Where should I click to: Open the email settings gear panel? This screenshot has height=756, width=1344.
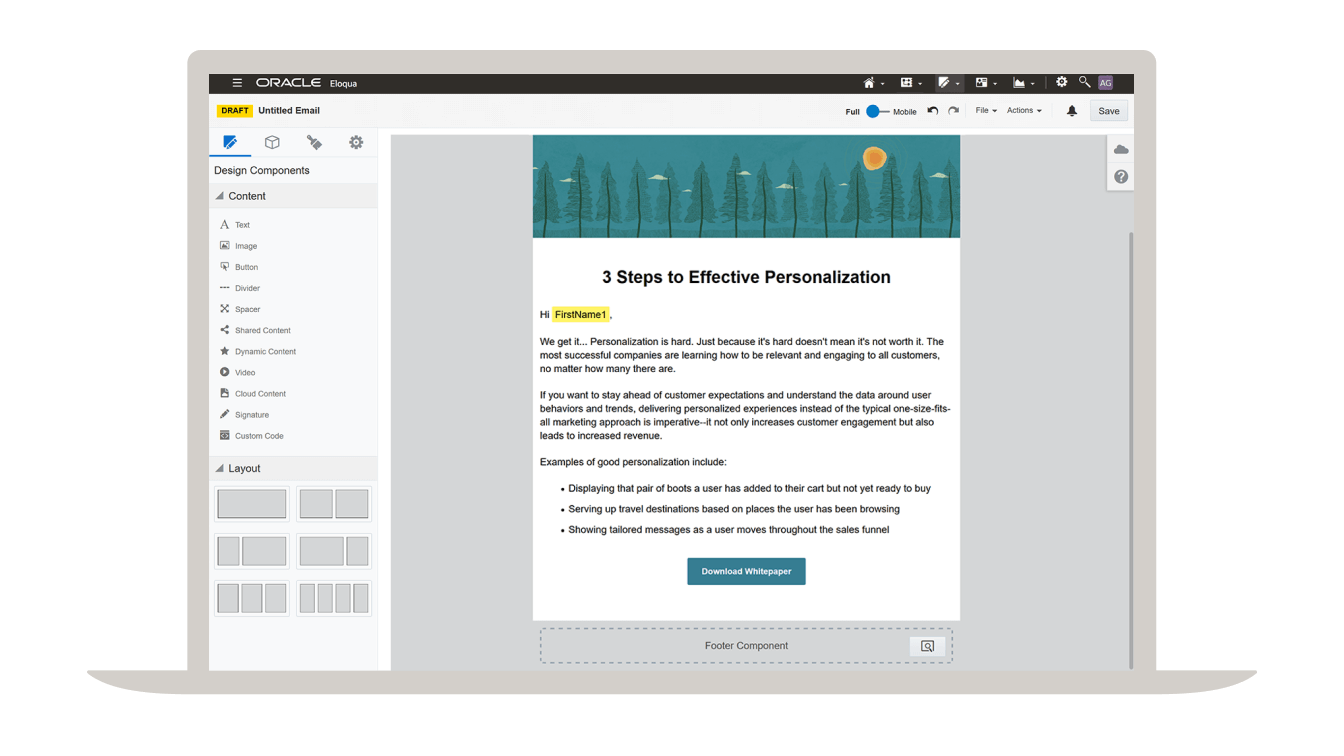click(x=356, y=142)
